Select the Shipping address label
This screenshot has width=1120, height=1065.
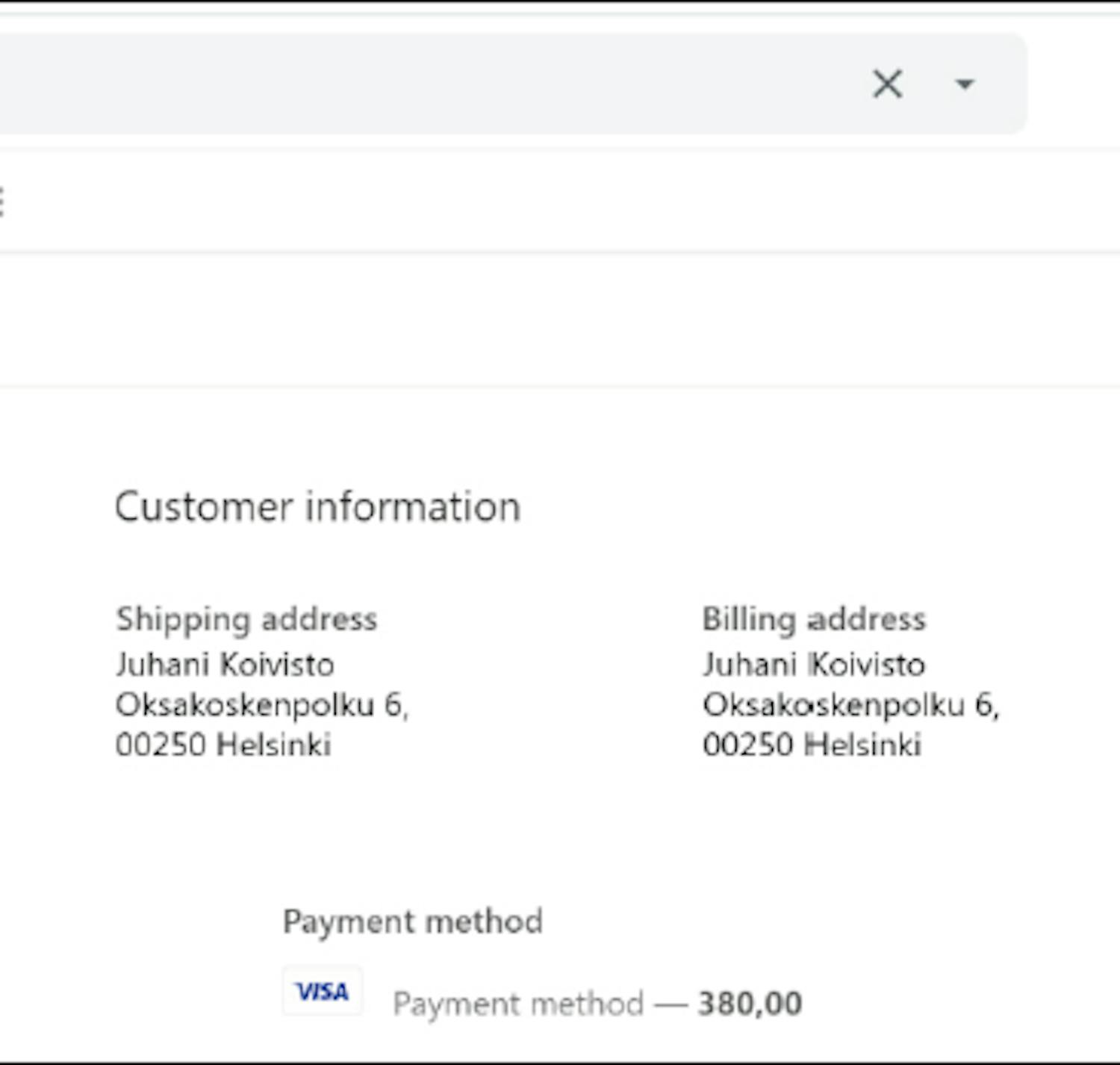246,619
